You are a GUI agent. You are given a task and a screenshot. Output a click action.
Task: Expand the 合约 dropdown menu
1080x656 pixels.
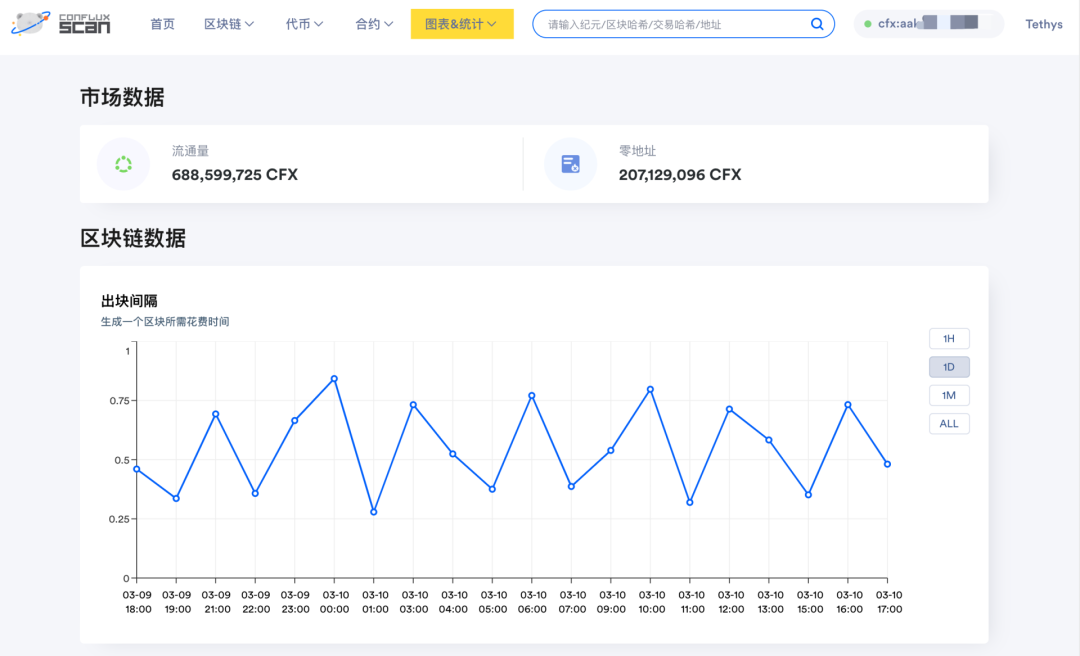pos(374,24)
